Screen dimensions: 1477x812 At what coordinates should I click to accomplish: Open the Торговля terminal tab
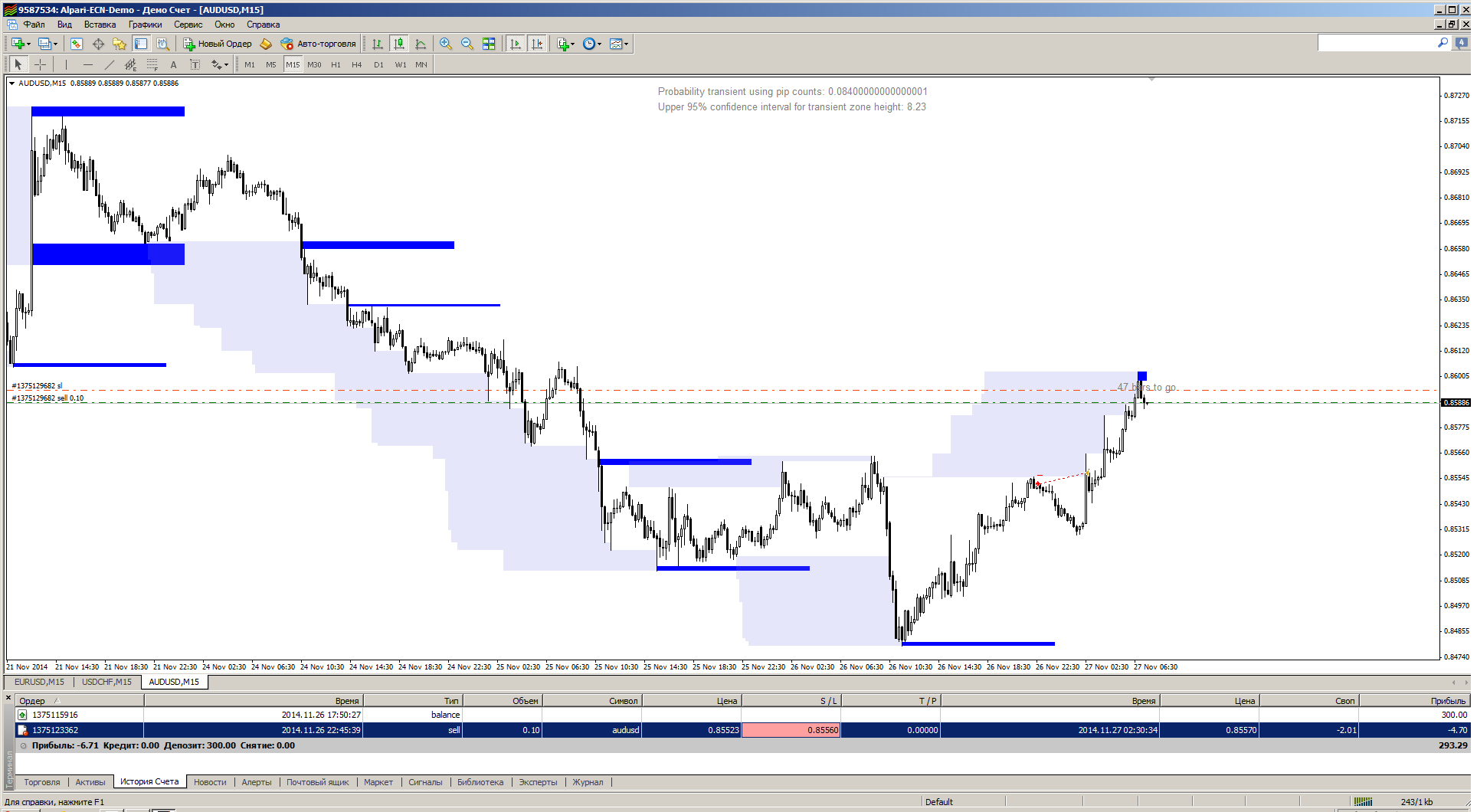click(42, 782)
